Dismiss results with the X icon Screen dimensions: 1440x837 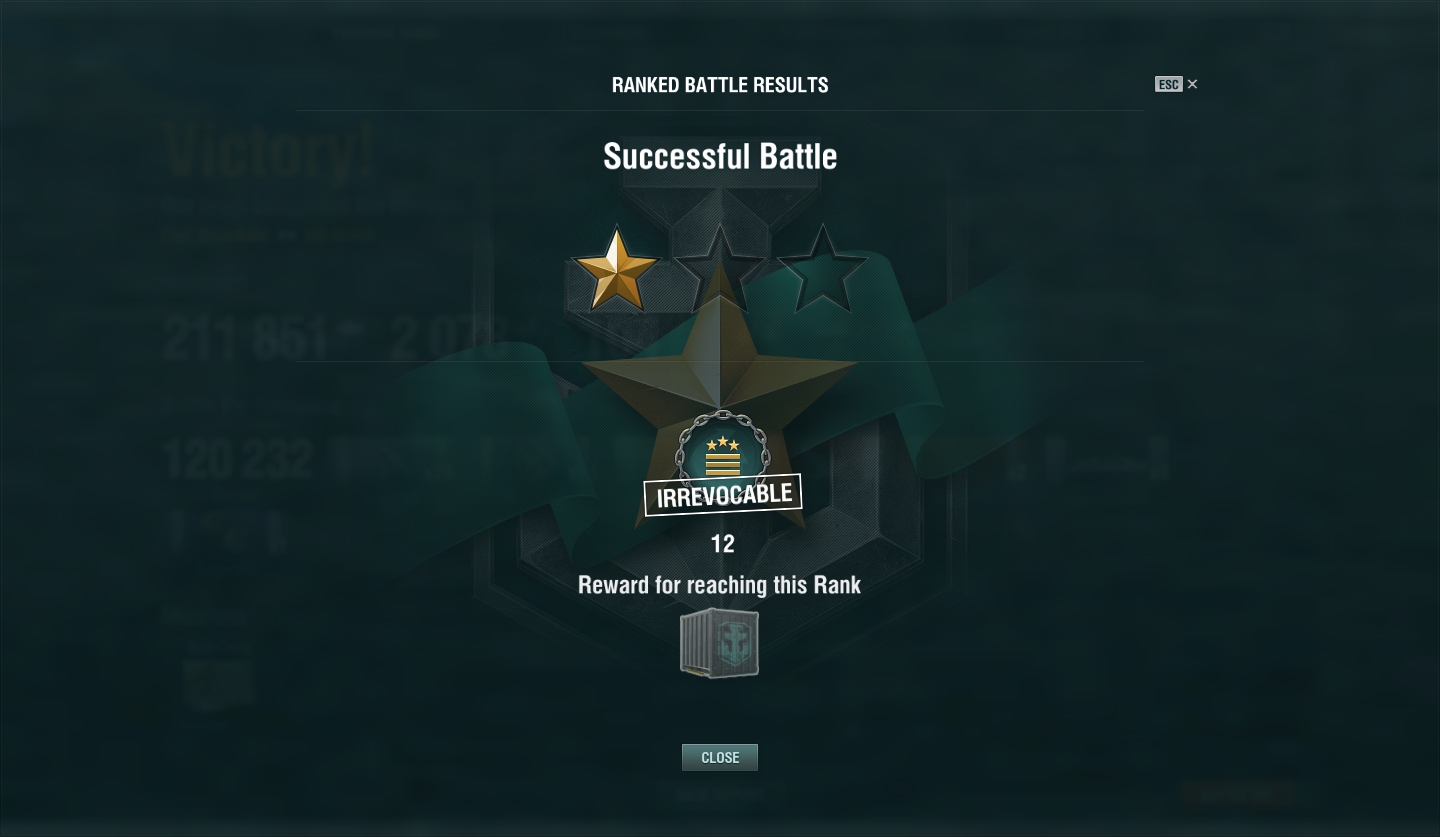pyautogui.click(x=1192, y=84)
